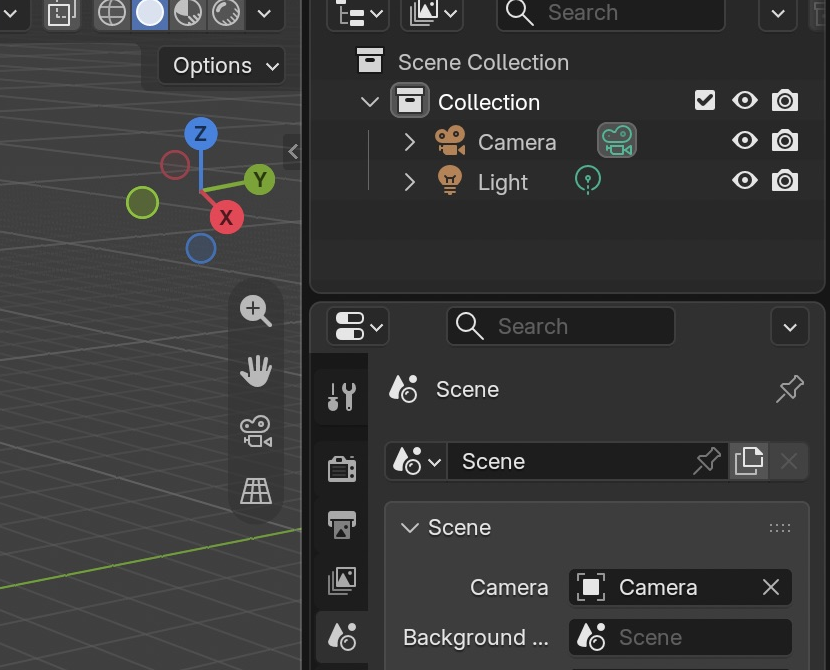Switch to rendered viewport shading
Screen dimensions: 830x670
[226, 13]
